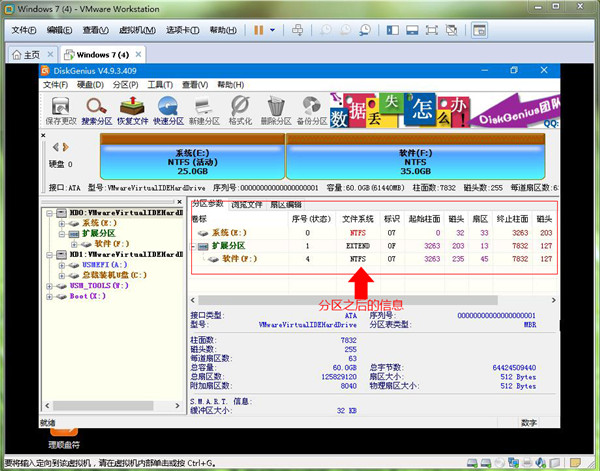Close the Windows 7 (4) VM tab
Screen dimensions: 600x471
click(139, 54)
